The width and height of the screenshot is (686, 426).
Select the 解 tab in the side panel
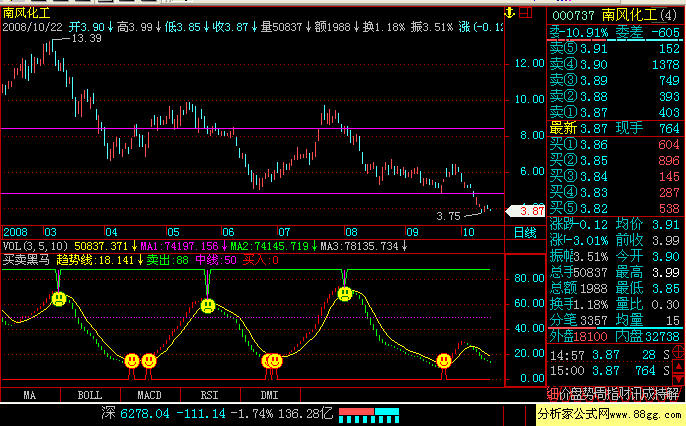pyautogui.click(x=673, y=394)
